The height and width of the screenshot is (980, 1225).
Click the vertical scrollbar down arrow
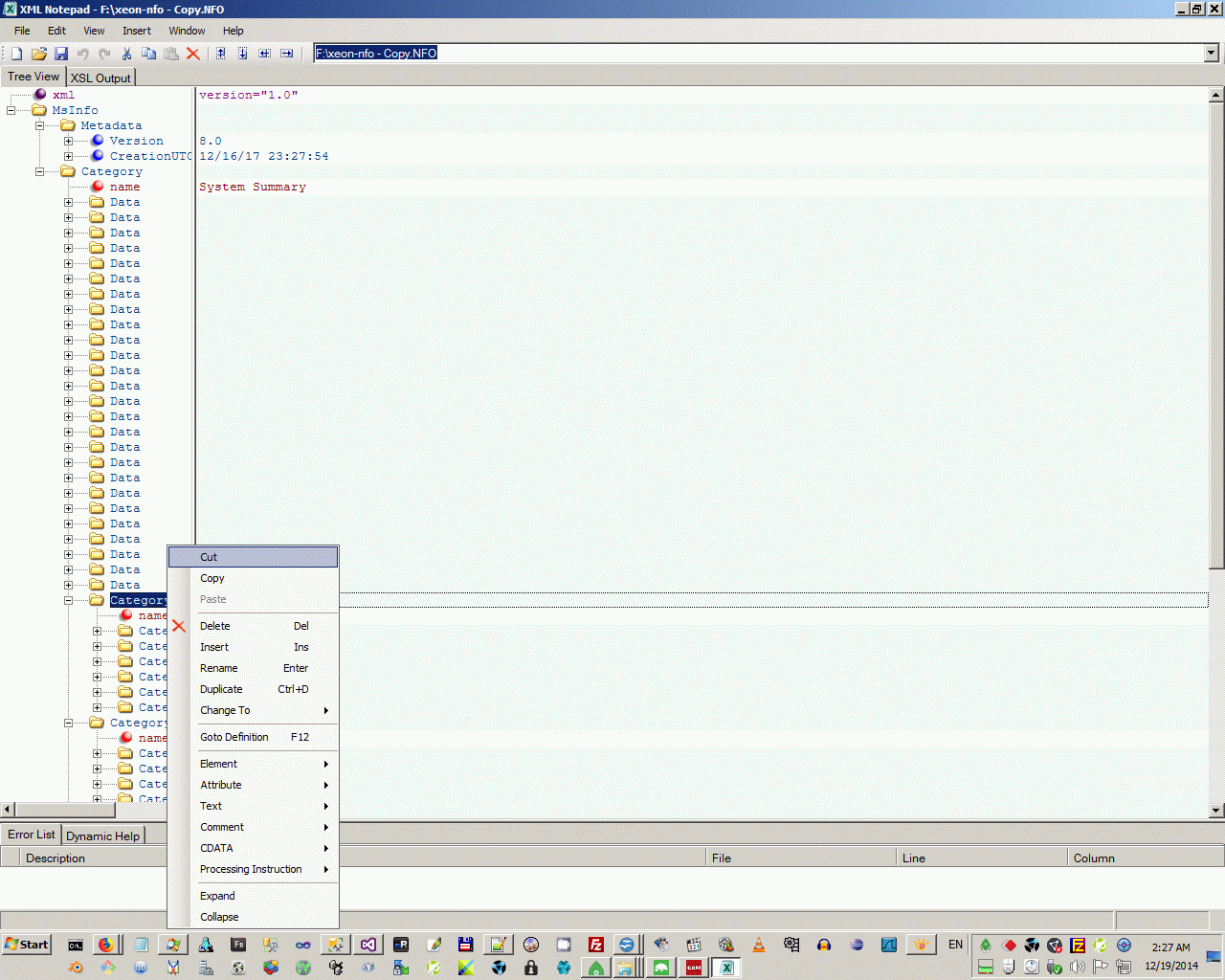click(x=1216, y=811)
